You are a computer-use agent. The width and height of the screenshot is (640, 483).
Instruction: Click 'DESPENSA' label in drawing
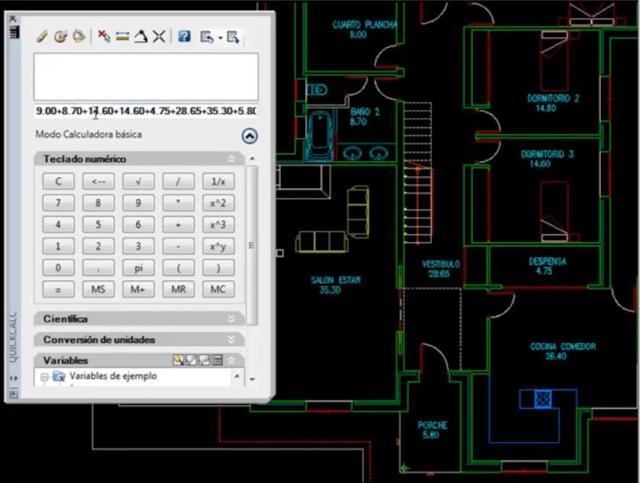pyautogui.click(x=547, y=261)
